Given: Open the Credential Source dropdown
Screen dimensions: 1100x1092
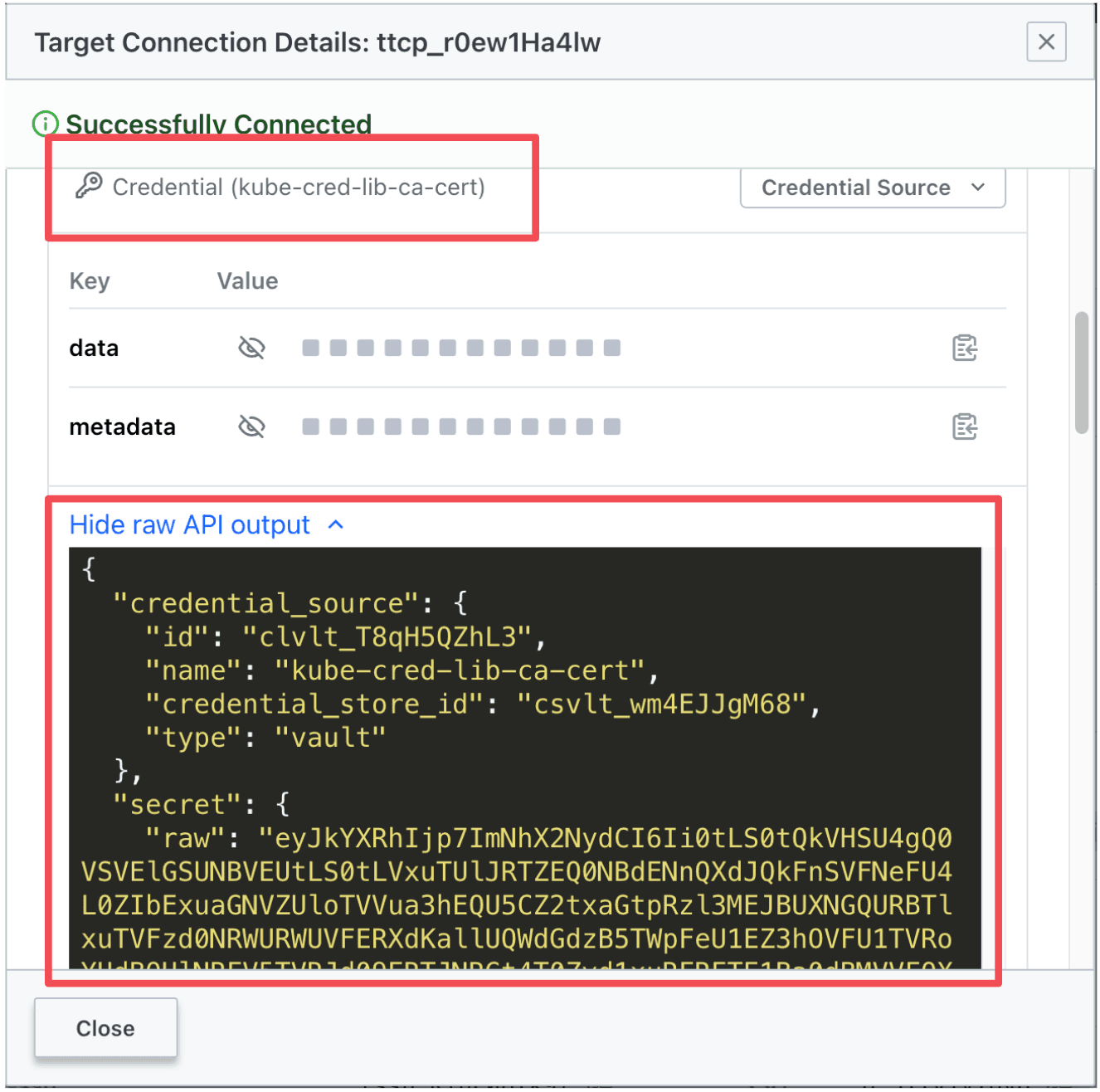Looking at the screenshot, I should [872, 188].
